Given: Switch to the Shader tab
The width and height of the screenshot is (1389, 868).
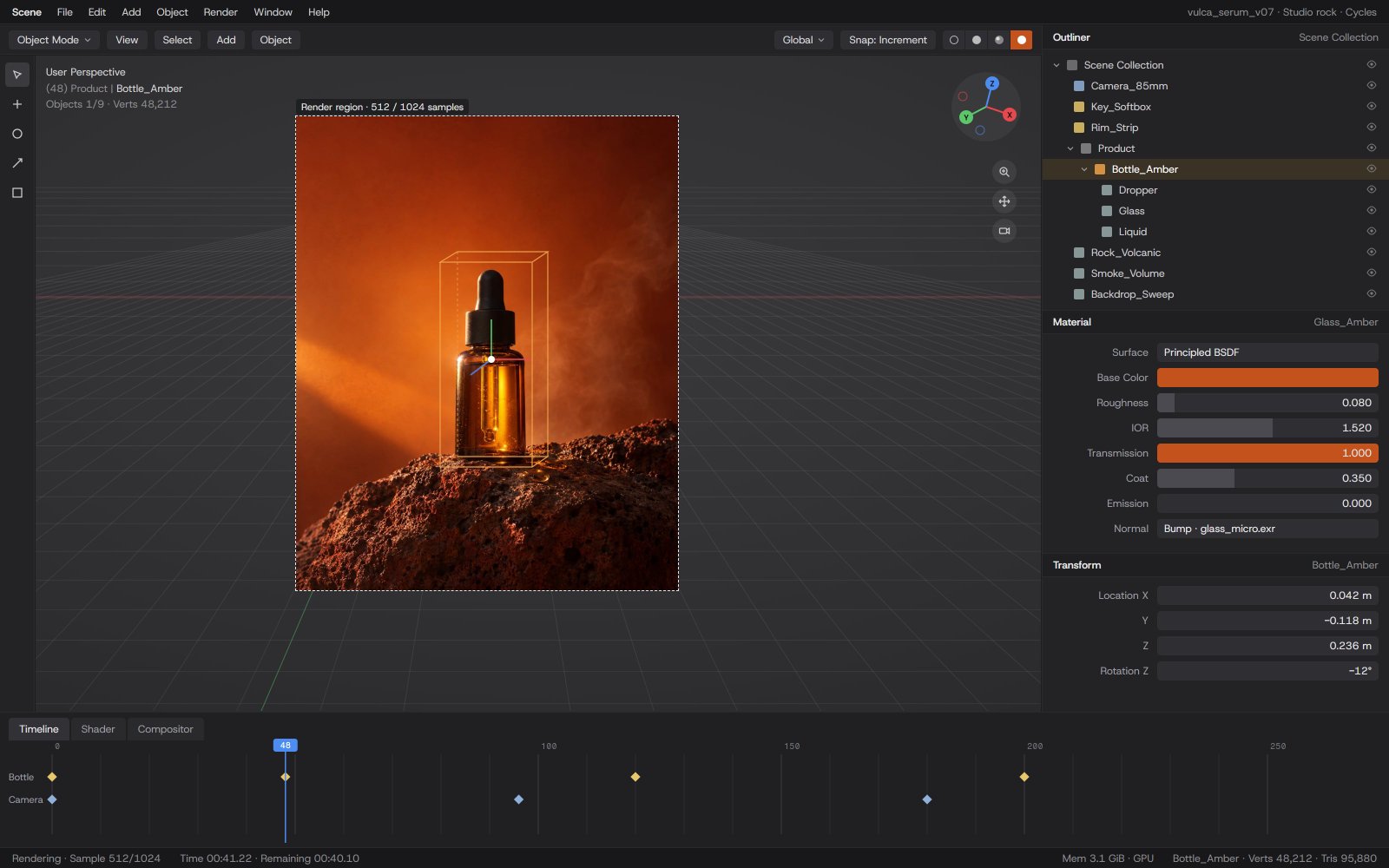Looking at the screenshot, I should [98, 729].
